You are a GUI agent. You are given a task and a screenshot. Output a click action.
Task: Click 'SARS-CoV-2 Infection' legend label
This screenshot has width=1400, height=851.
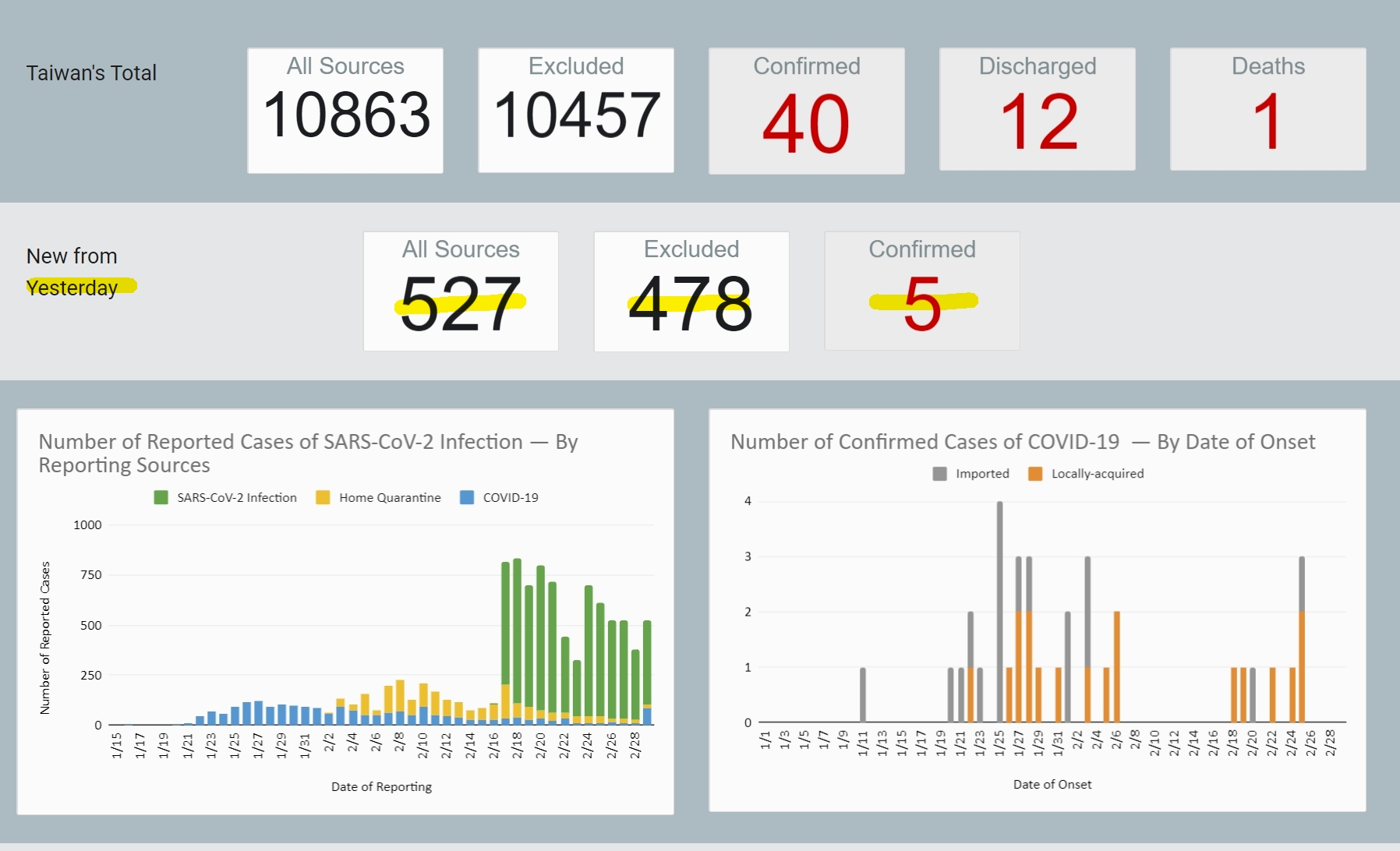[x=237, y=497]
